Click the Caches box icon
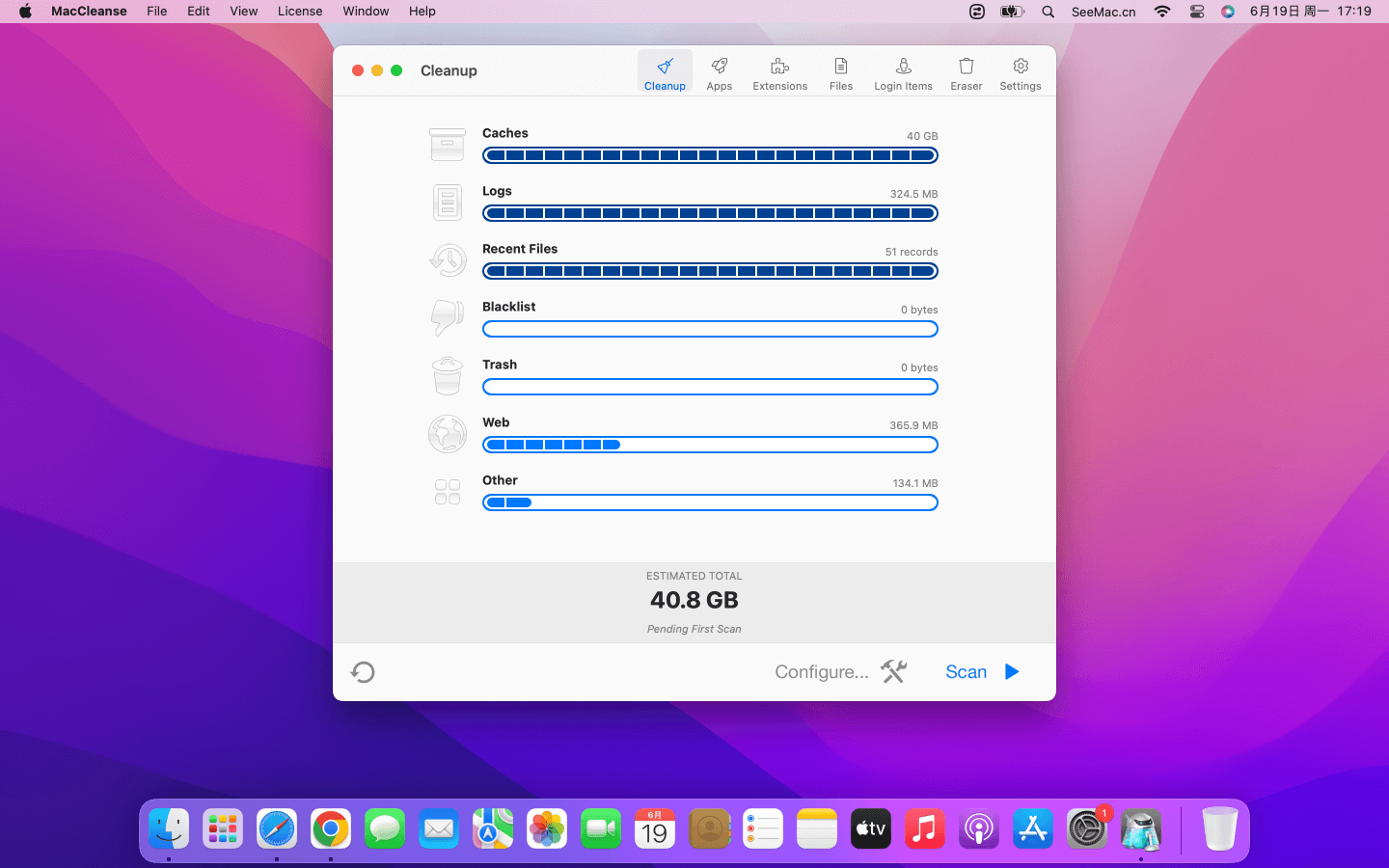The height and width of the screenshot is (868, 1389). pos(448,145)
